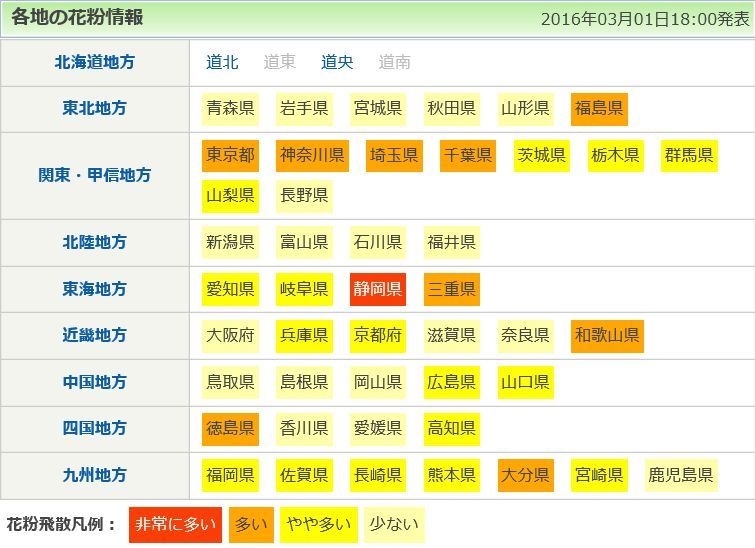755x548 pixels.
Task: Click 鹿児島県 in the Kyushu row
Action: (680, 474)
